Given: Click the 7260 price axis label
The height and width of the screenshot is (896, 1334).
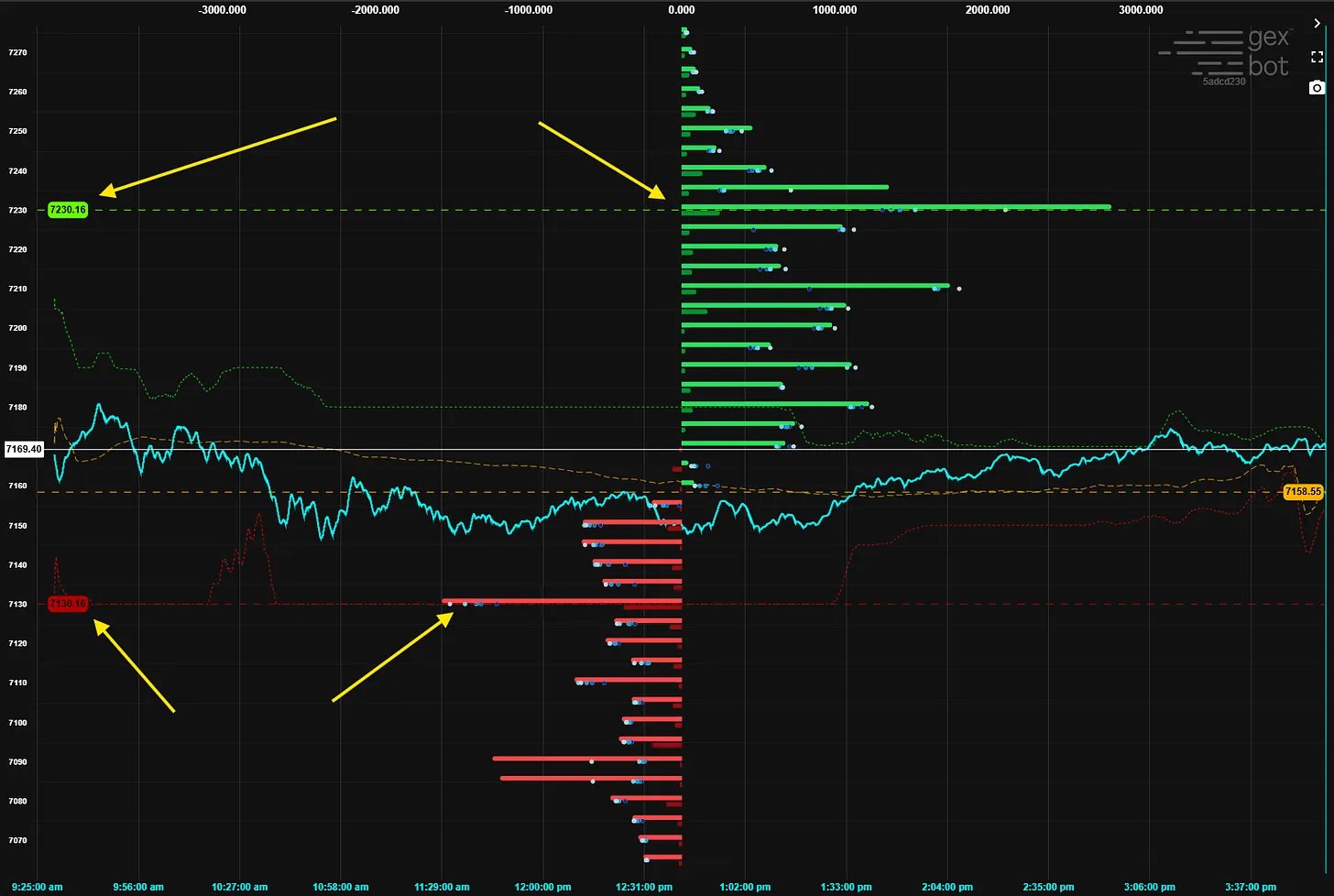Looking at the screenshot, I should point(17,92).
